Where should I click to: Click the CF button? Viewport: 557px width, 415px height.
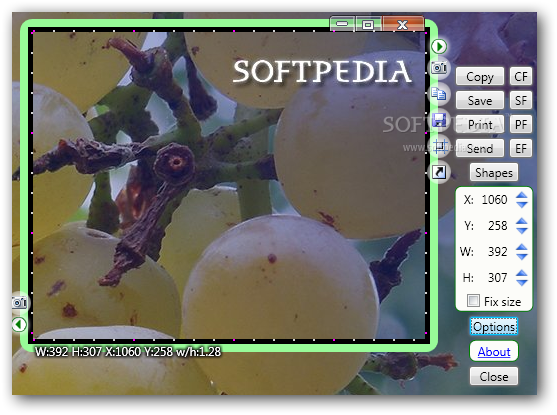[521, 76]
